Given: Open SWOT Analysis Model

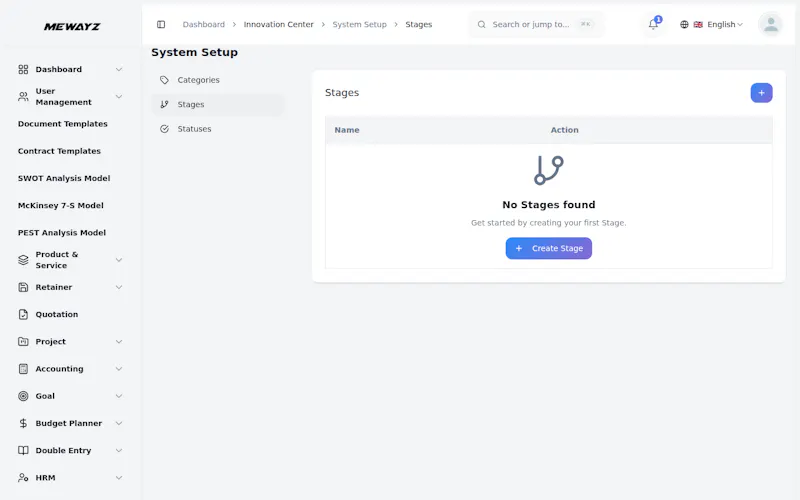Looking at the screenshot, I should click(x=64, y=178).
